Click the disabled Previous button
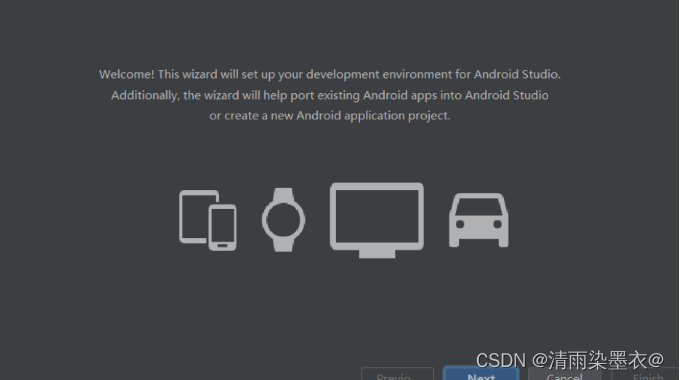This screenshot has height=380, width=680. point(397,374)
